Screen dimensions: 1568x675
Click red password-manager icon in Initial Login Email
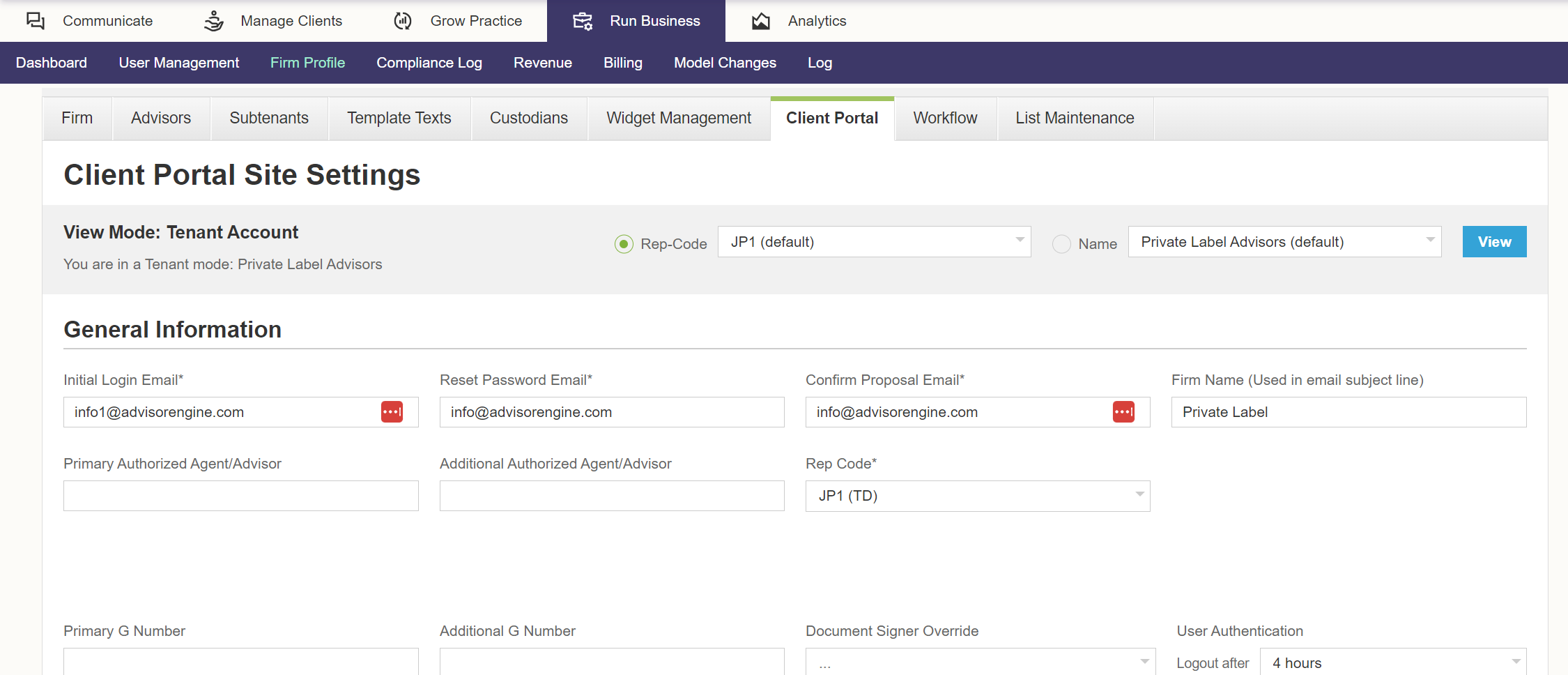[x=392, y=412]
